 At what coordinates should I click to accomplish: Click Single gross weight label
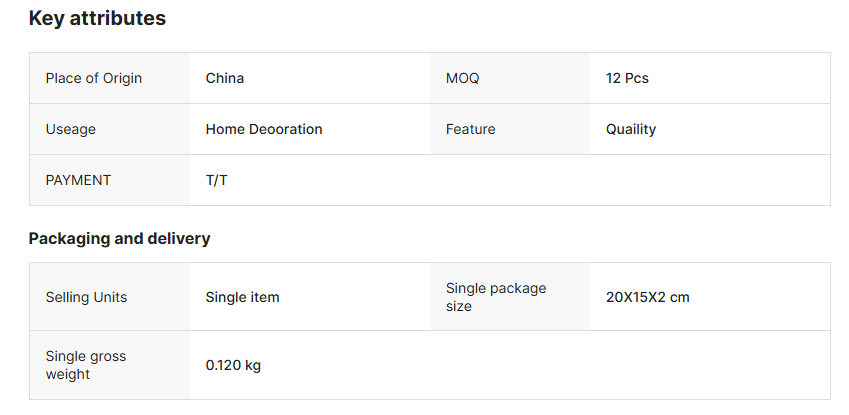click(x=86, y=365)
